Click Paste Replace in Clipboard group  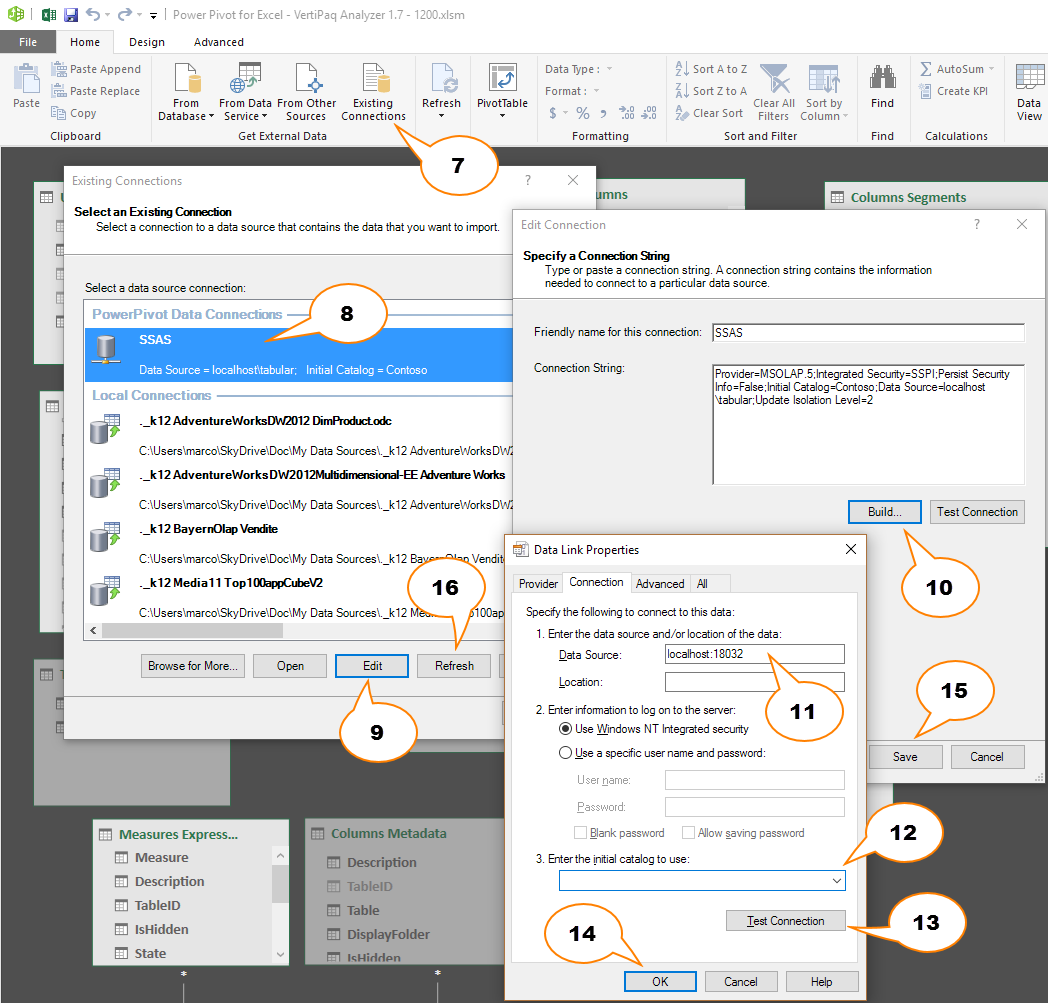96,91
